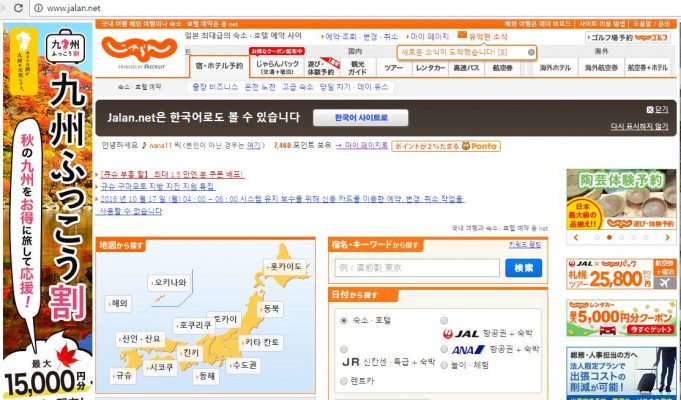Viewport: 681px width, 400px height.
Task: Close the new-message notification popup
Action: (531, 52)
